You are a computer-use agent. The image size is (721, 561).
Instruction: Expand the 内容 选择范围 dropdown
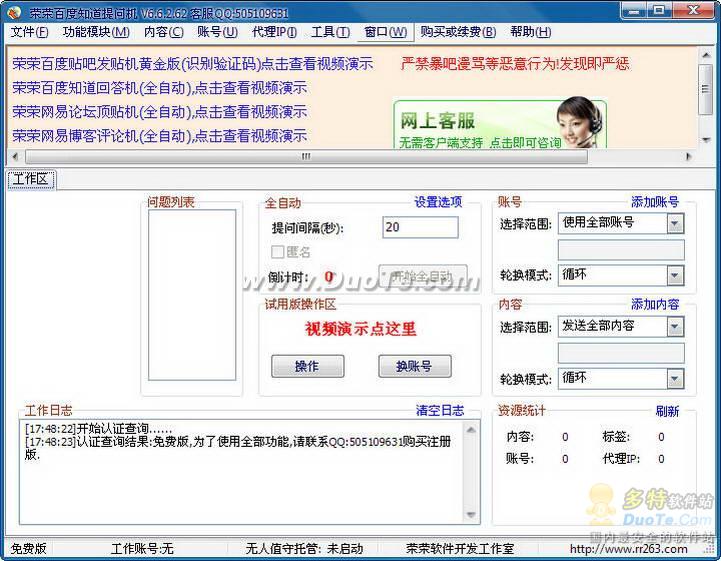[675, 327]
